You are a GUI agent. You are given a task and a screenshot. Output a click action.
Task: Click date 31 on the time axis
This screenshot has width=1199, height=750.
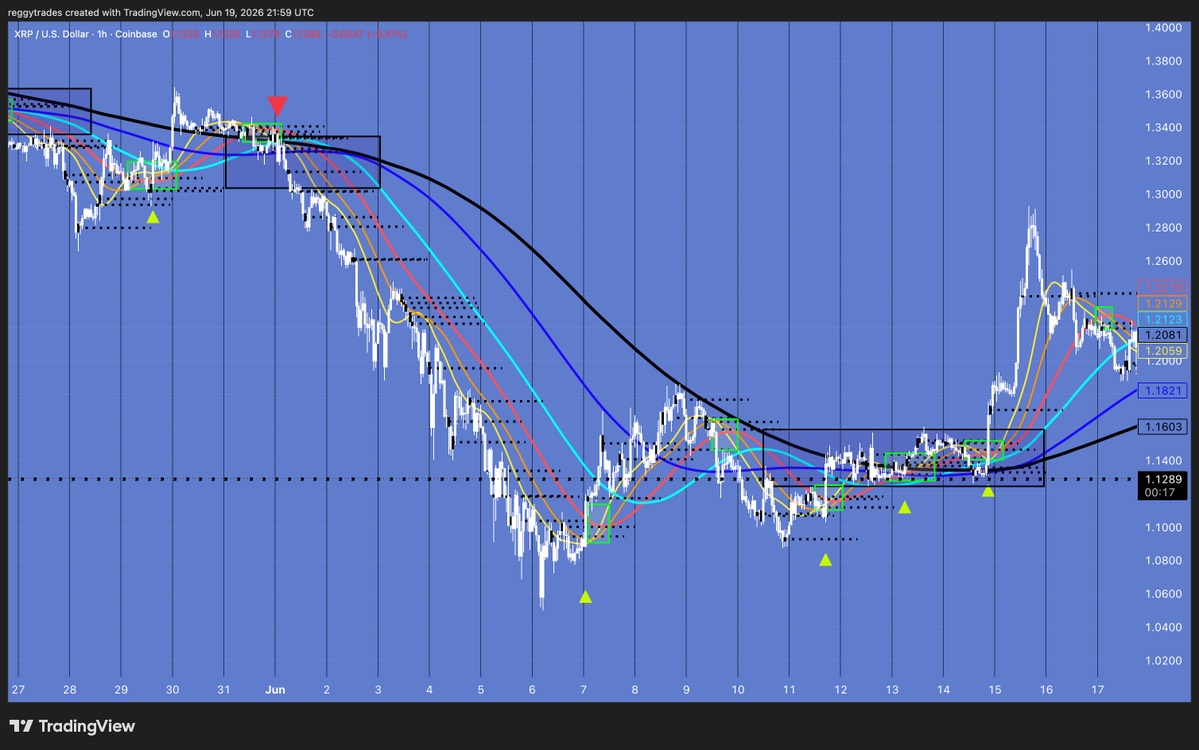223,690
